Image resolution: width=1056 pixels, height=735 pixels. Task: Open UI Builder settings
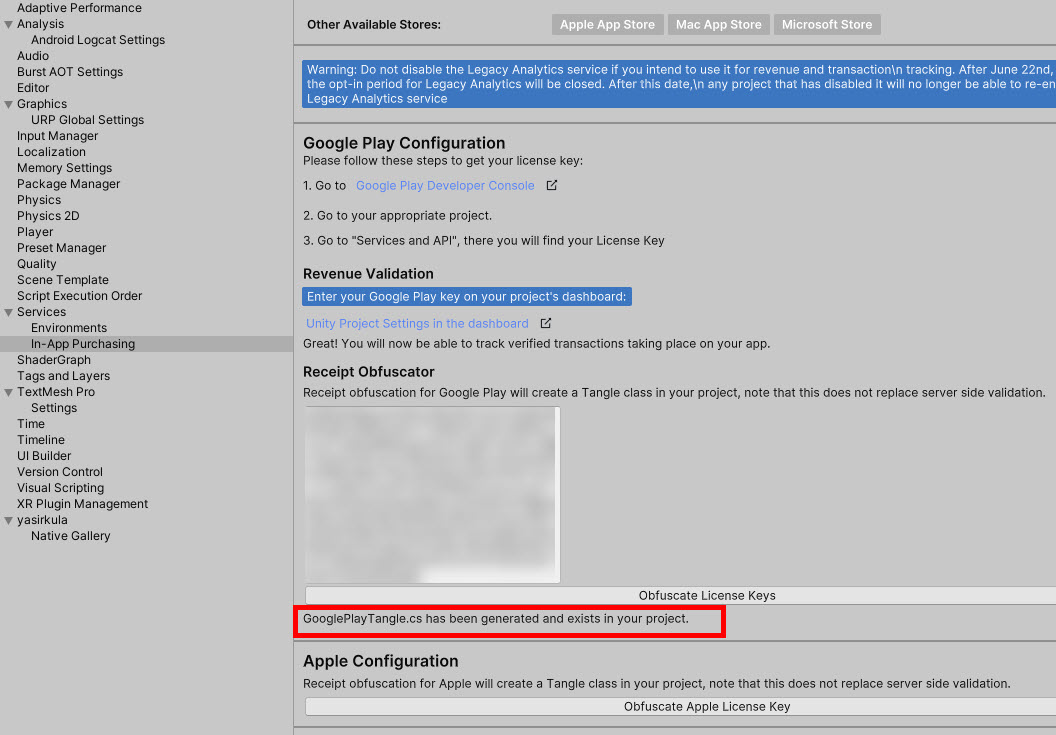pyautogui.click(x=44, y=456)
